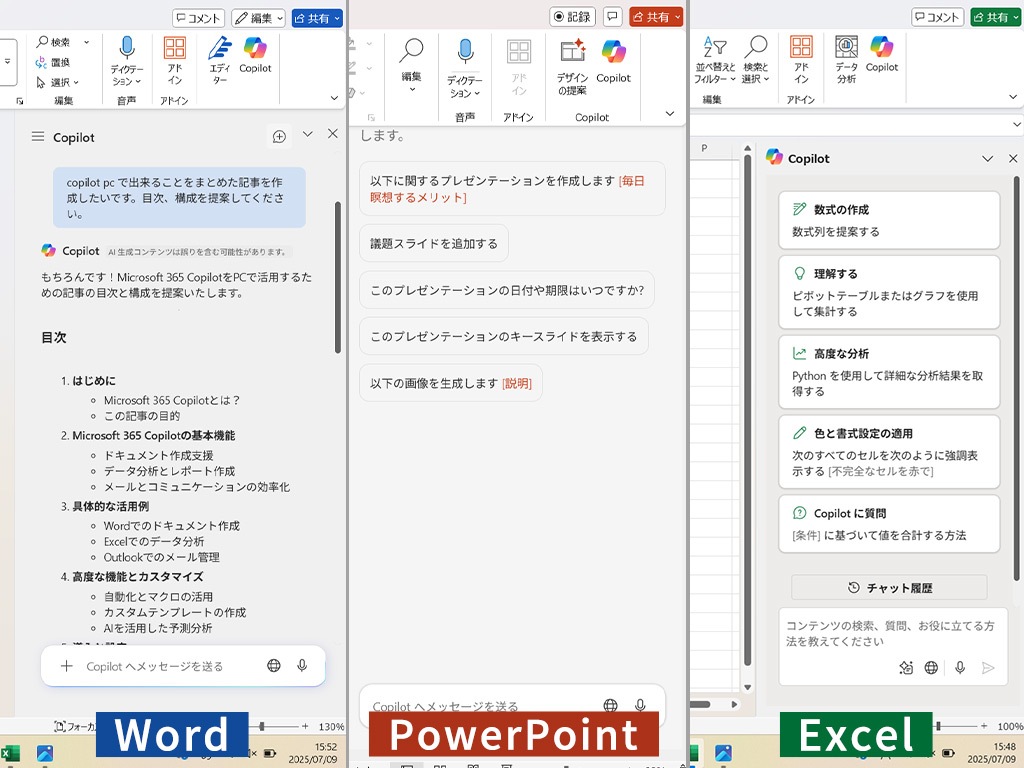The image size is (1024, 768).
Task: Click Find & Select (検索と選択) in Excel
Action: 756,59
